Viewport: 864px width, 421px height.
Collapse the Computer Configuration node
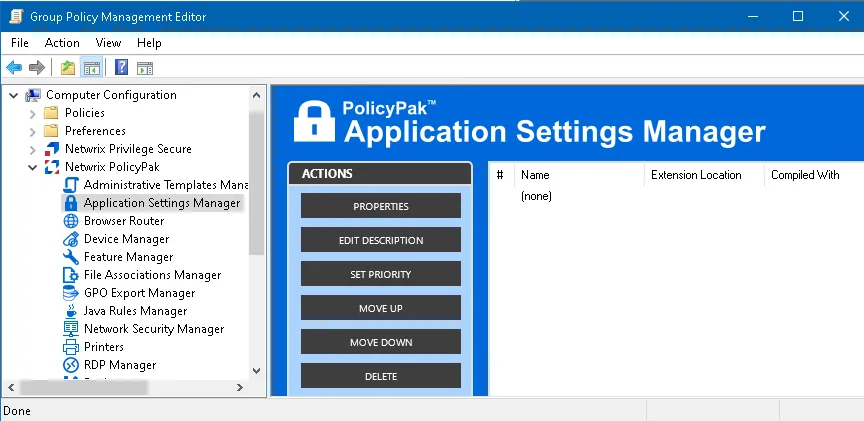(14, 95)
